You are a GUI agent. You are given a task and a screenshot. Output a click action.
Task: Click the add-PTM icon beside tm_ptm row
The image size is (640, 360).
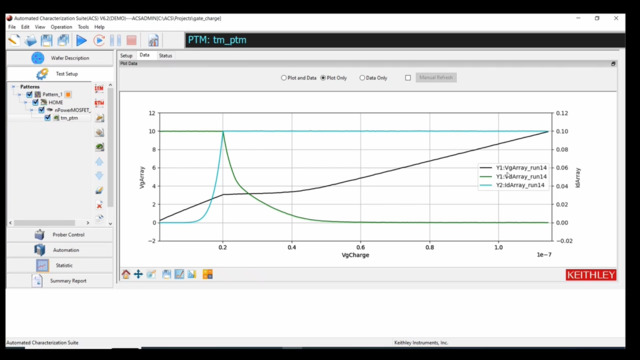pos(99,118)
